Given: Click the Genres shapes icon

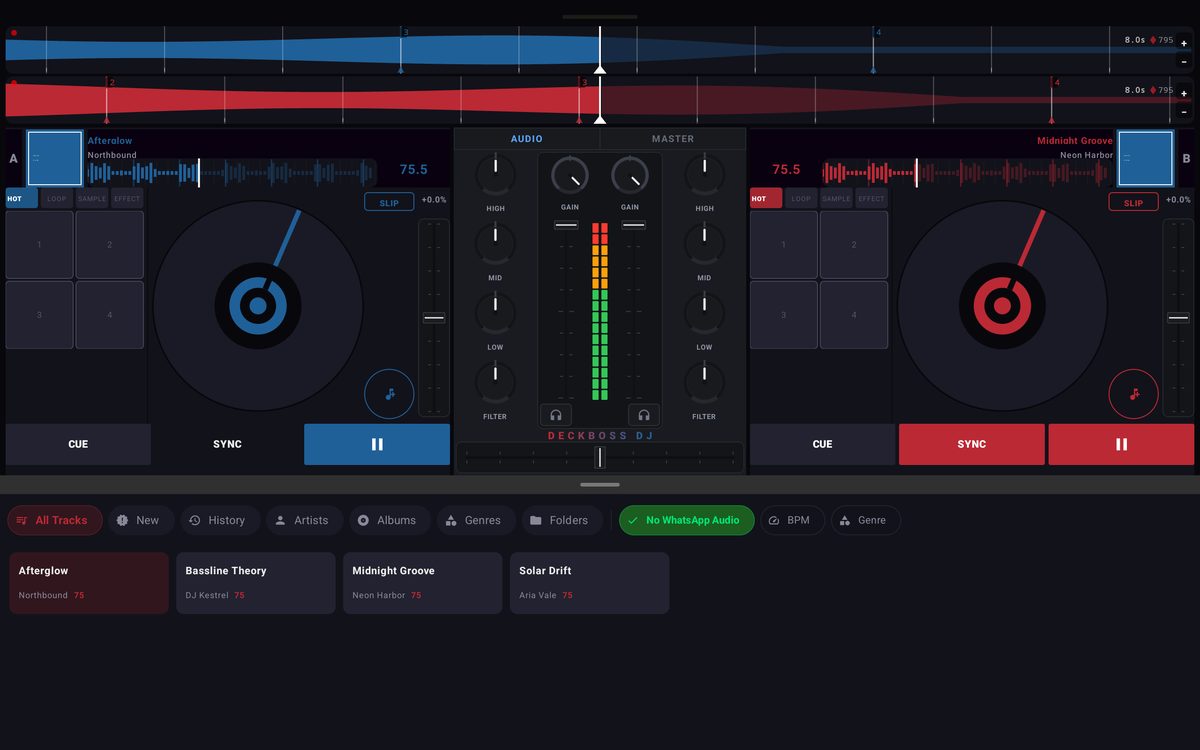Looking at the screenshot, I should click(x=451, y=520).
